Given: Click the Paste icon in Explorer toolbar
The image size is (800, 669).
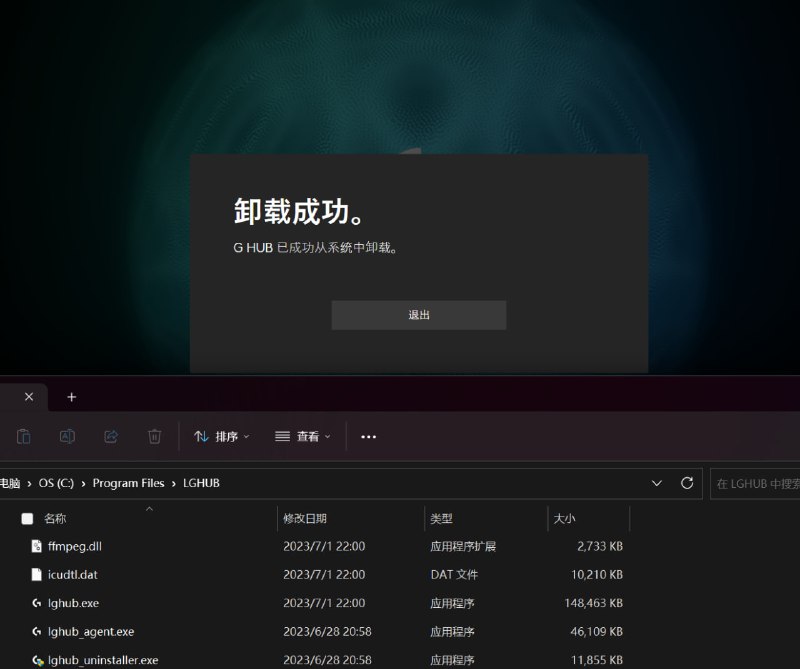Looking at the screenshot, I should click(22, 437).
